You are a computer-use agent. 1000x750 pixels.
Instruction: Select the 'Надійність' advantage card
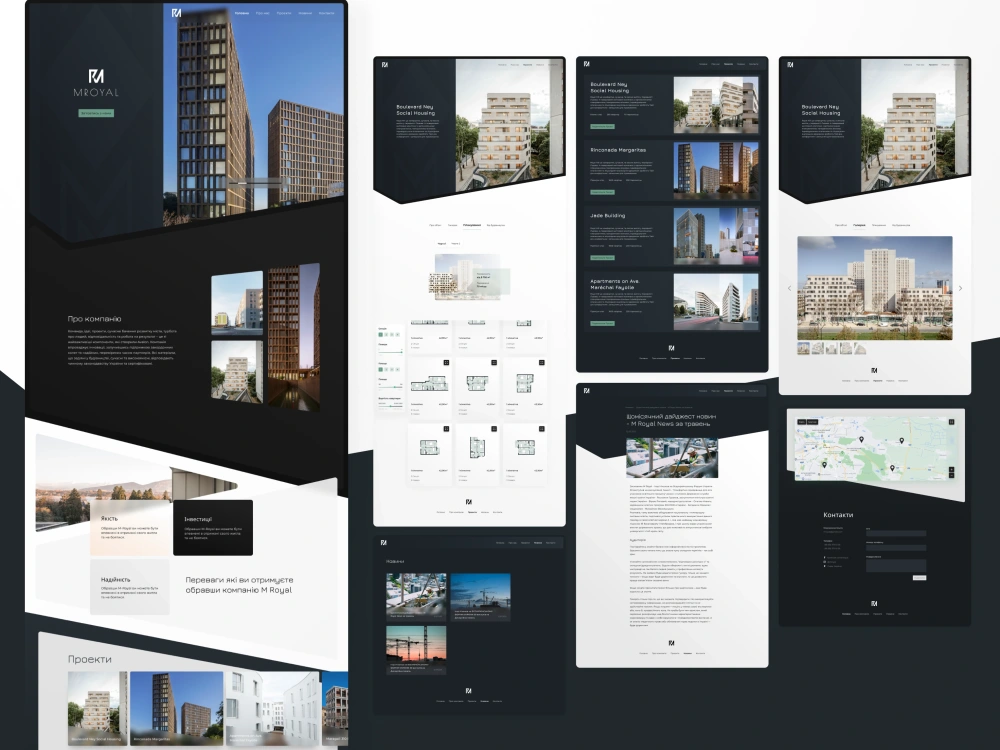[x=130, y=587]
